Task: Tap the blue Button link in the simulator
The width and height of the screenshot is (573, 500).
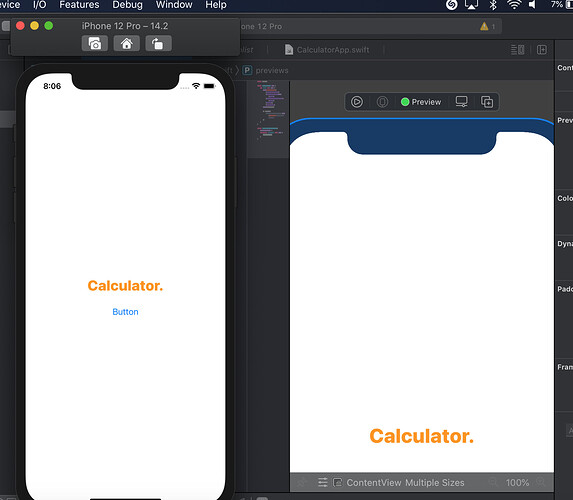Action: point(125,312)
